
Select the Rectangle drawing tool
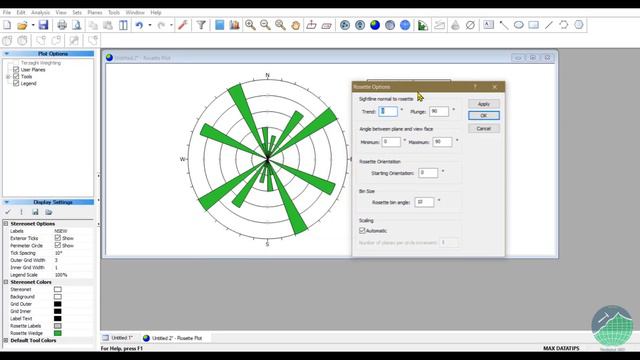(x=533, y=25)
